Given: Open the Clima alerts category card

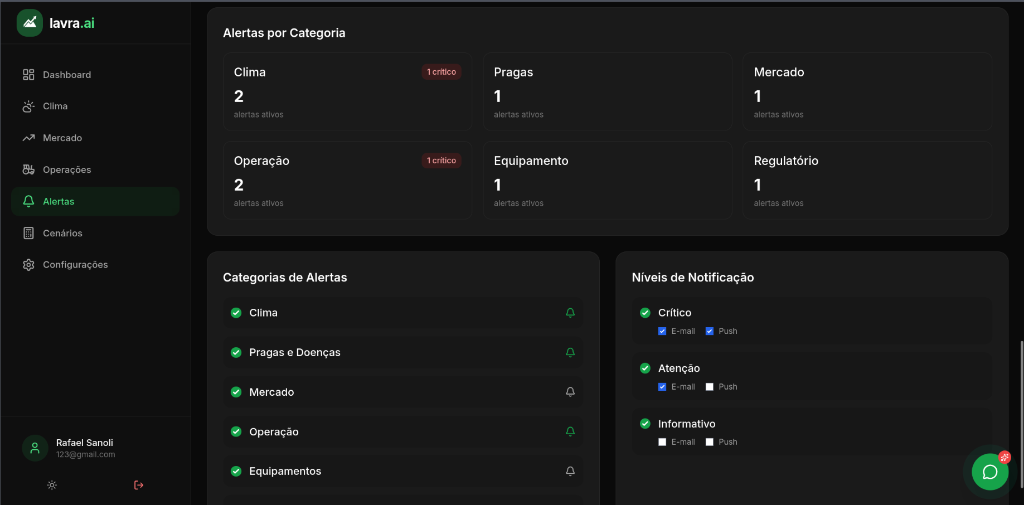Looking at the screenshot, I should (347, 92).
